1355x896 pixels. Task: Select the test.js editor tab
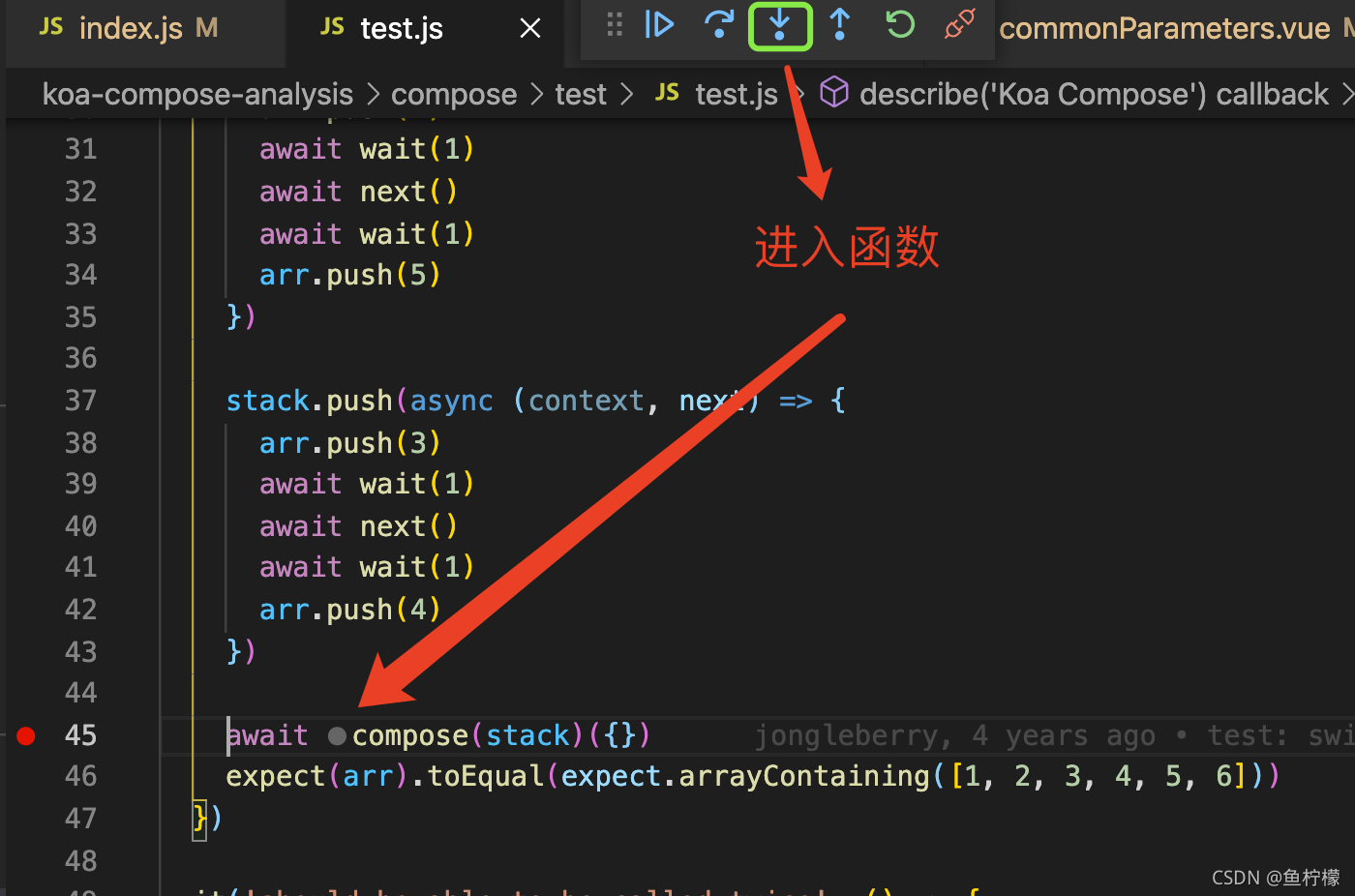(402, 29)
